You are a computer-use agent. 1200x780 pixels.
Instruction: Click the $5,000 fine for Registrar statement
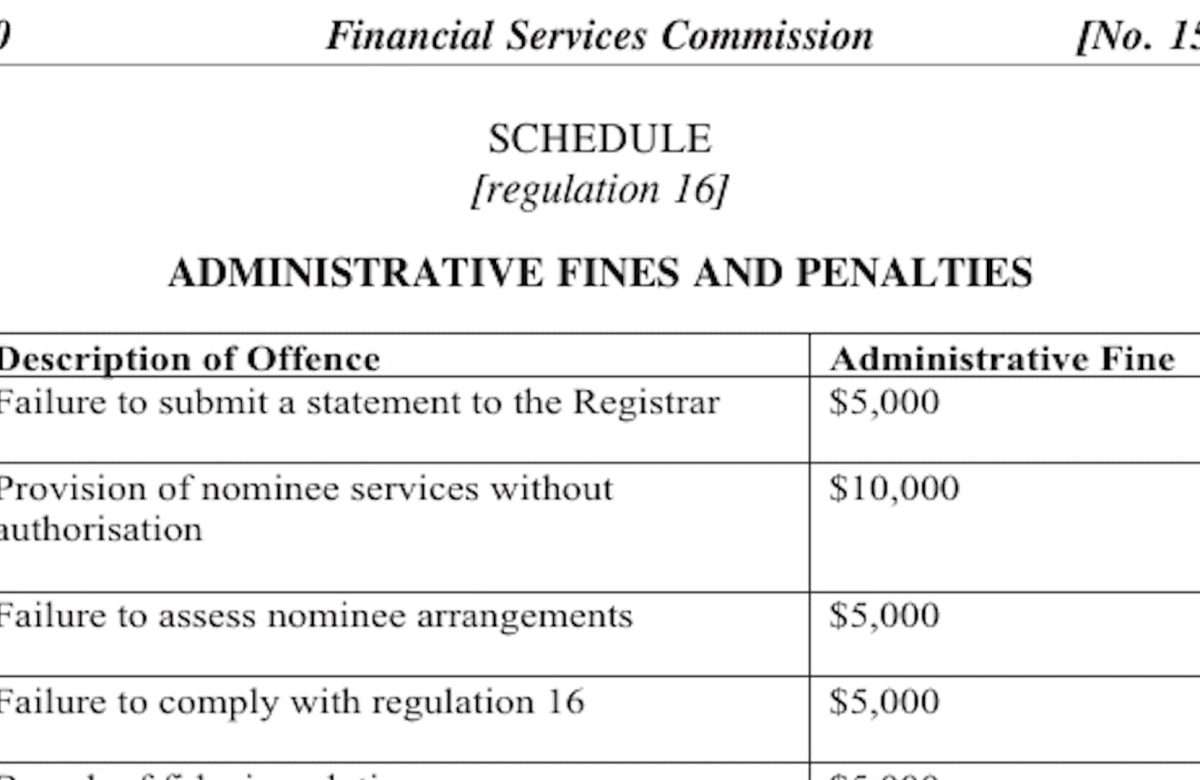885,403
